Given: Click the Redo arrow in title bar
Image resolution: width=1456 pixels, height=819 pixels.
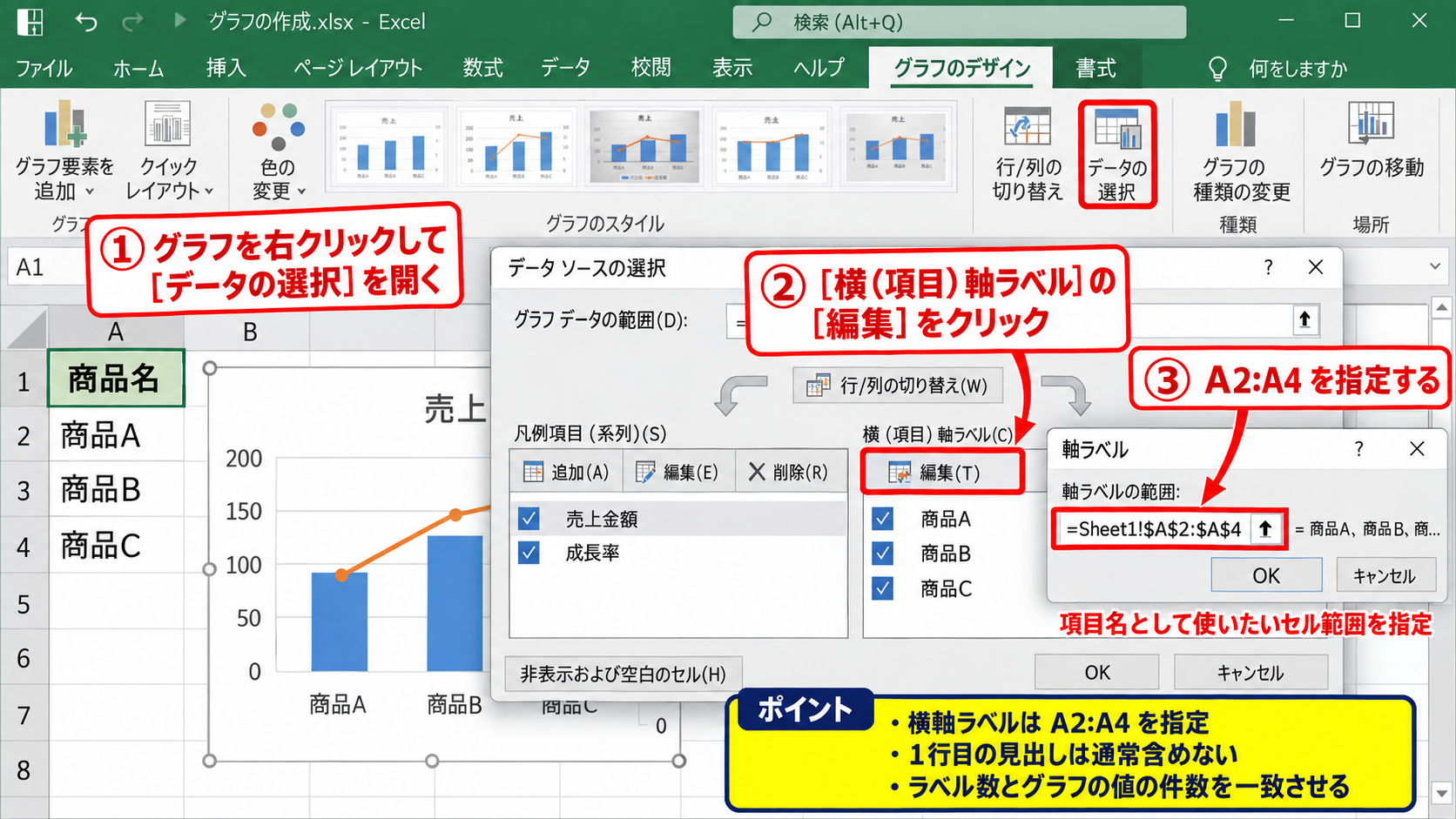Looking at the screenshot, I should [132, 21].
